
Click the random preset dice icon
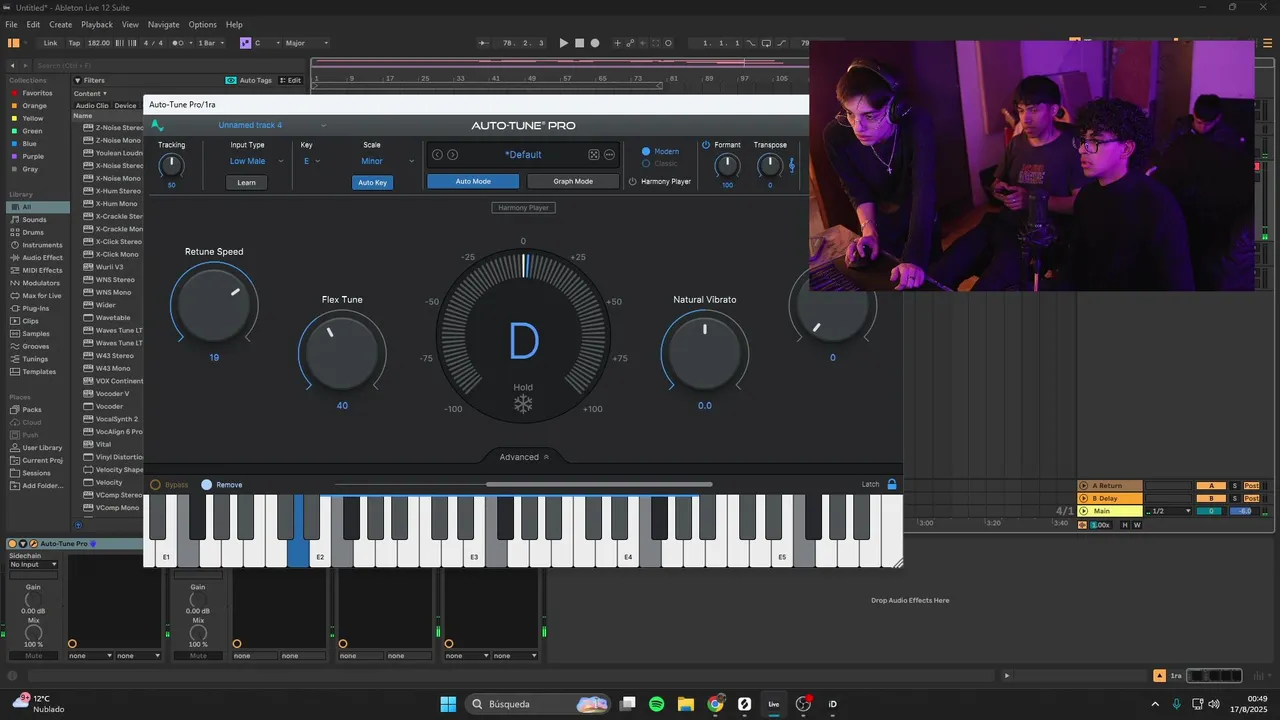pos(594,155)
